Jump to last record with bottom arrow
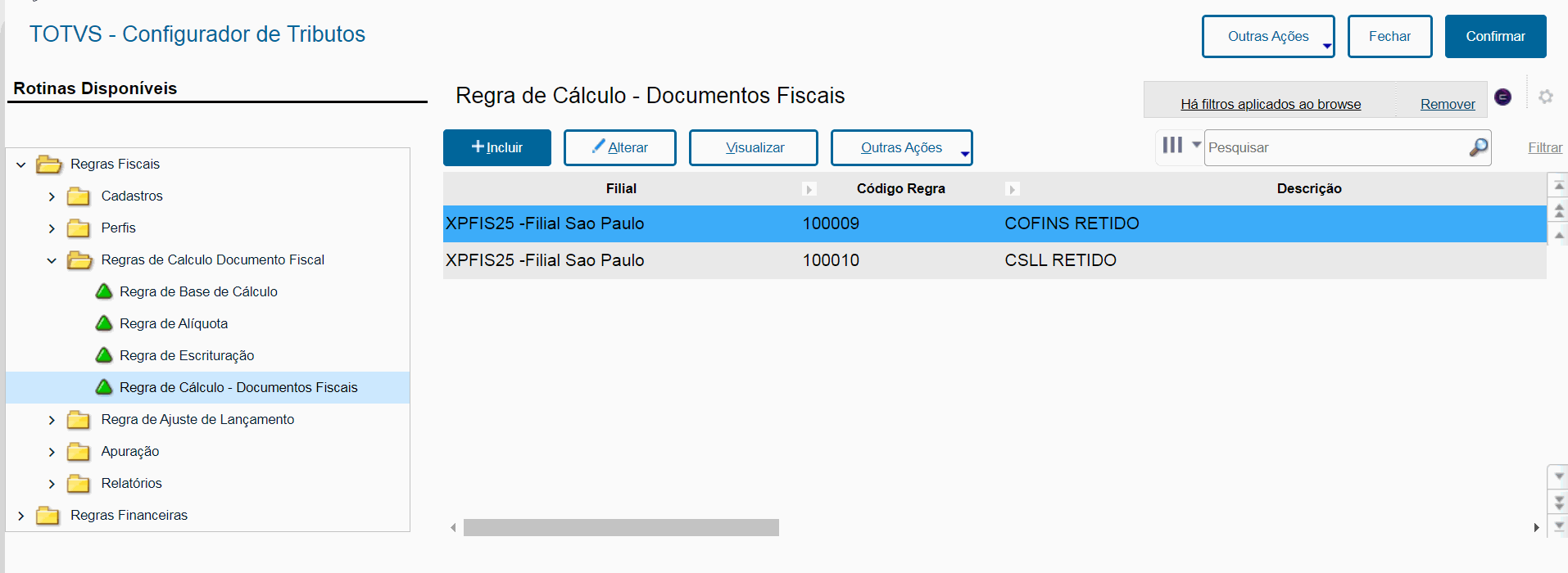The height and width of the screenshot is (573, 1568). point(1559,526)
